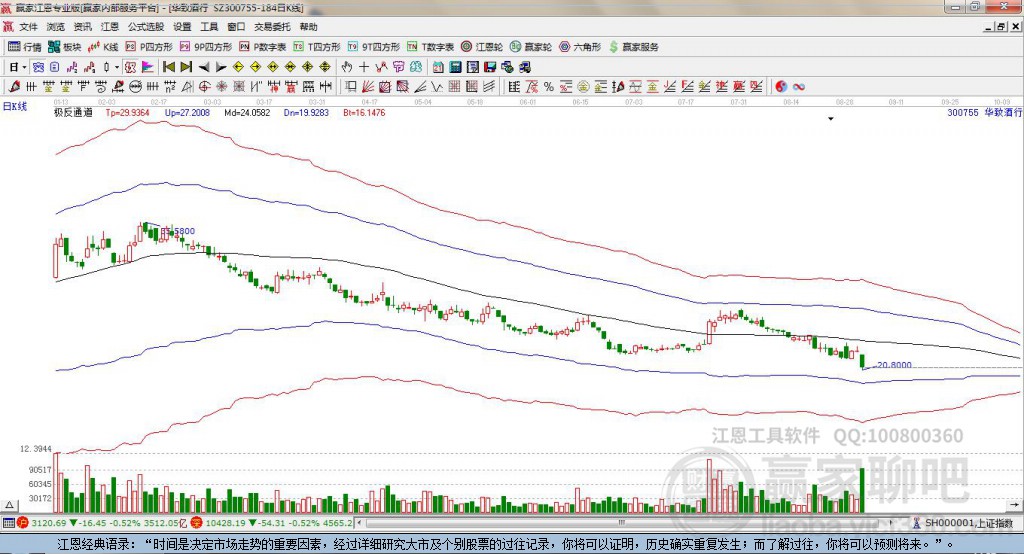Click the 极反通道 indicator name
The width and height of the screenshot is (1024, 554).
point(73,112)
